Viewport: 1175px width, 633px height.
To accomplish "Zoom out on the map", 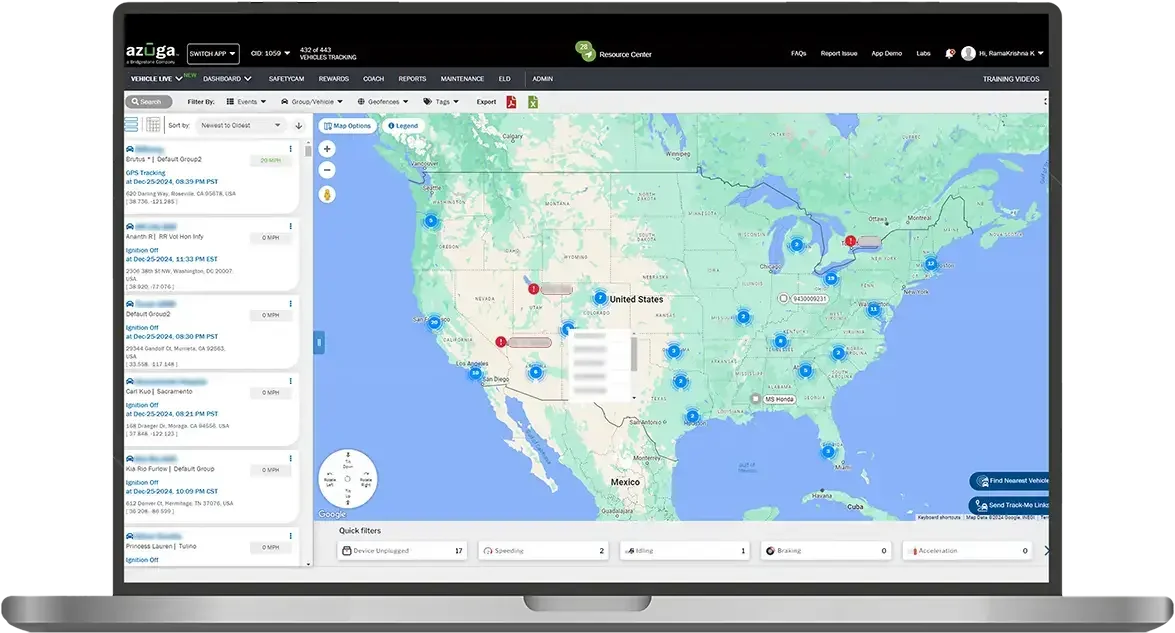I will (327, 170).
